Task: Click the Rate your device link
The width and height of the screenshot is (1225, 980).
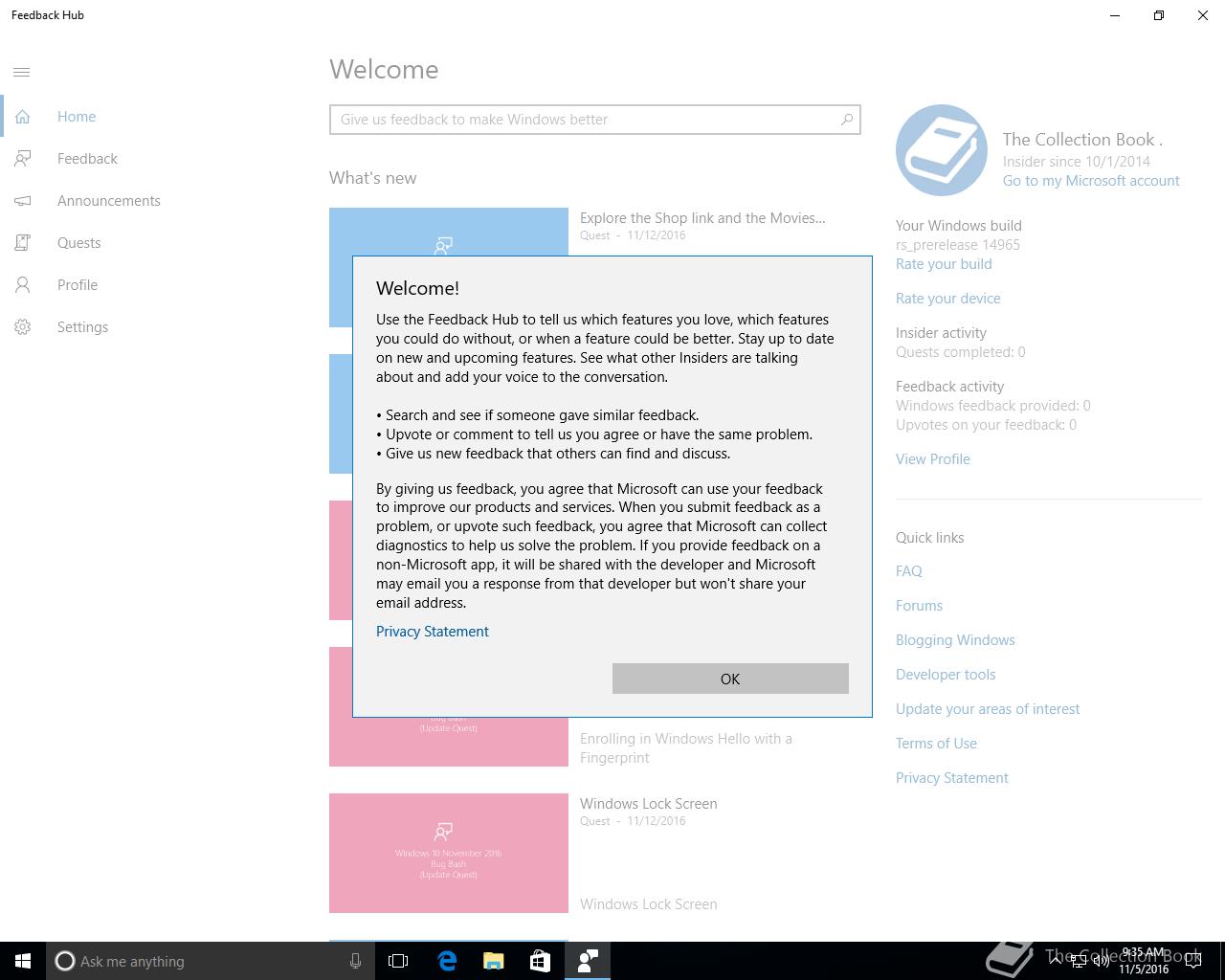Action: click(x=948, y=299)
